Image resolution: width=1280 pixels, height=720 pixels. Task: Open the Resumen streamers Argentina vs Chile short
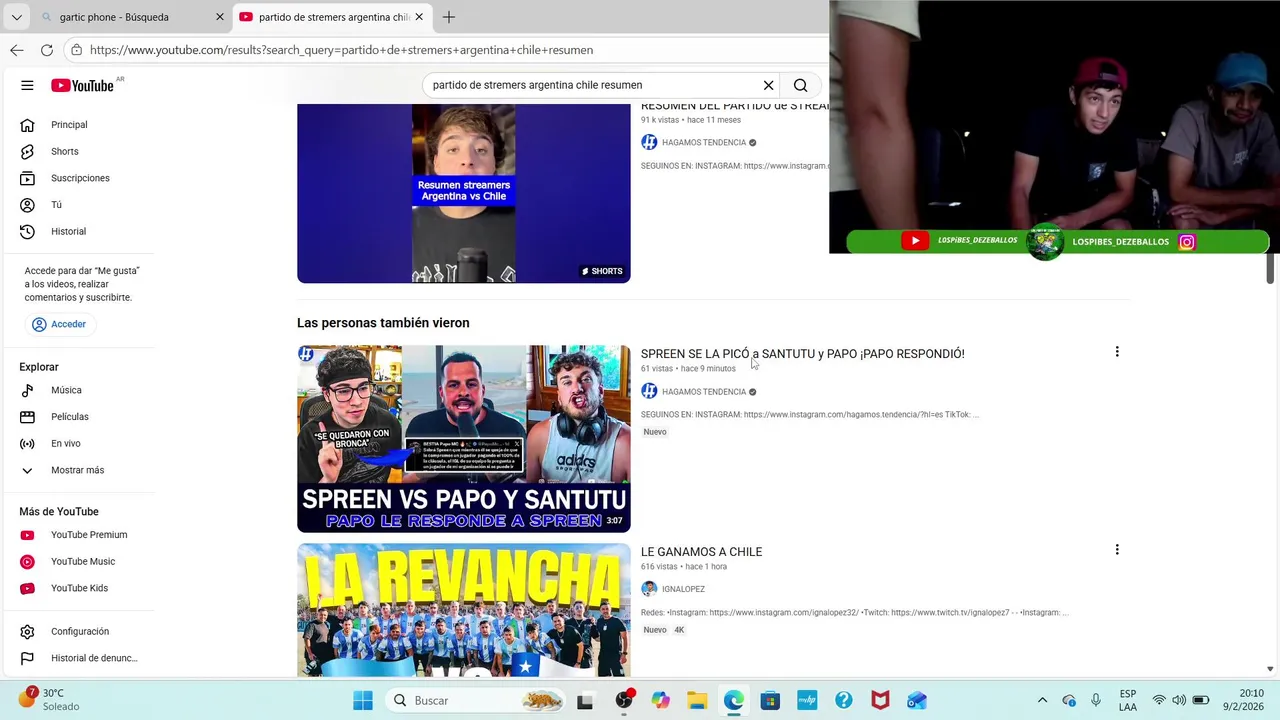pos(464,193)
